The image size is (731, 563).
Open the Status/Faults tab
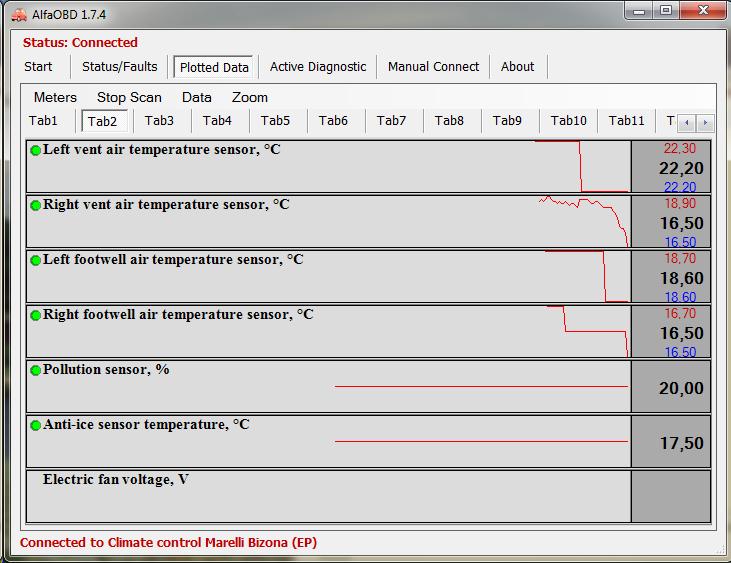click(x=120, y=67)
